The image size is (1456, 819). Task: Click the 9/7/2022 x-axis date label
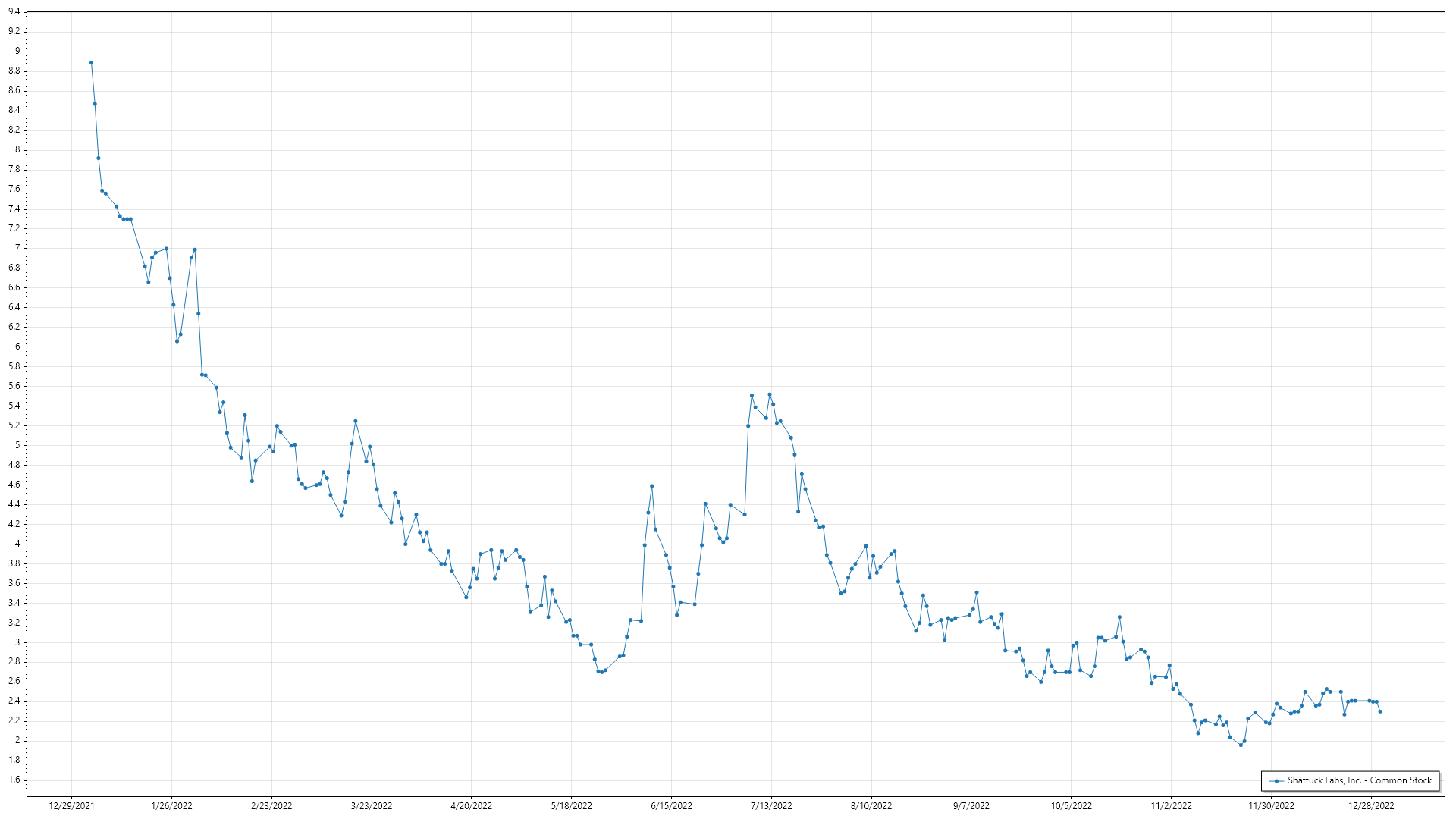(971, 806)
